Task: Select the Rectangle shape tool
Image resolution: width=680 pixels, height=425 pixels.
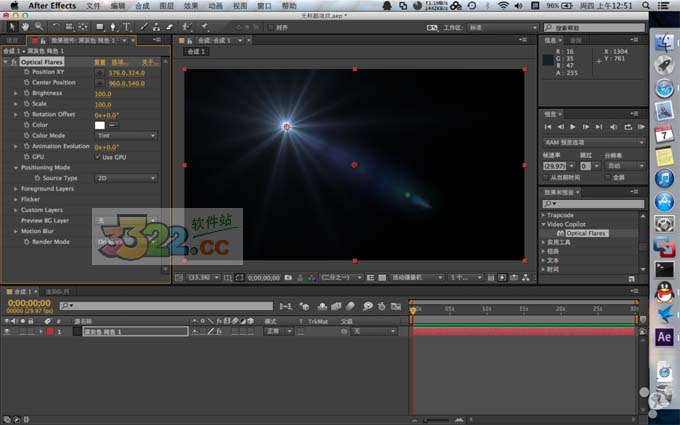Action: point(100,27)
